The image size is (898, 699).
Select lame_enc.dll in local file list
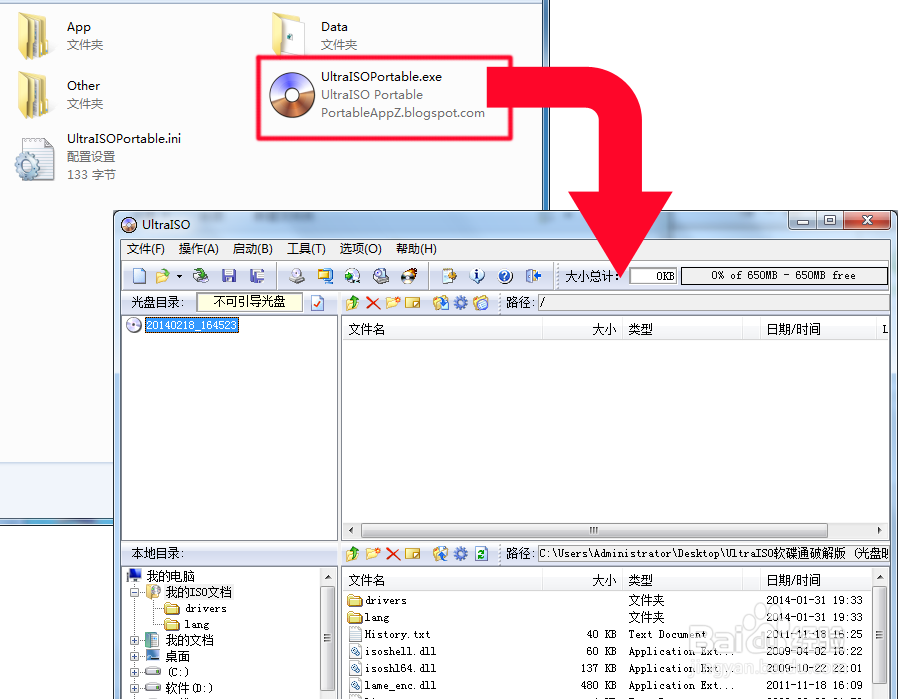400,685
